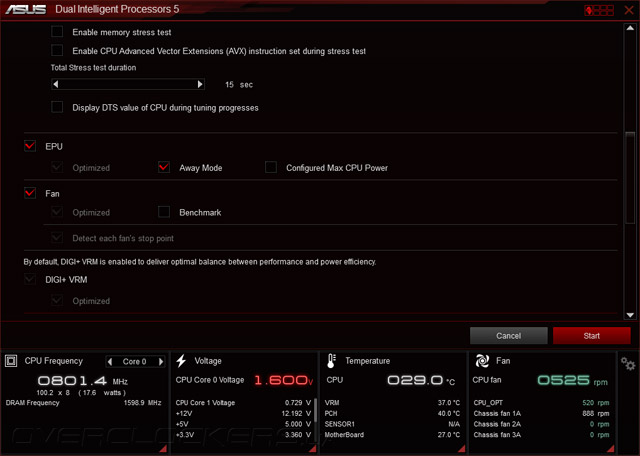The width and height of the screenshot is (640, 456).
Task: Expand Temperature panel corner triangle
Action: coord(462,449)
